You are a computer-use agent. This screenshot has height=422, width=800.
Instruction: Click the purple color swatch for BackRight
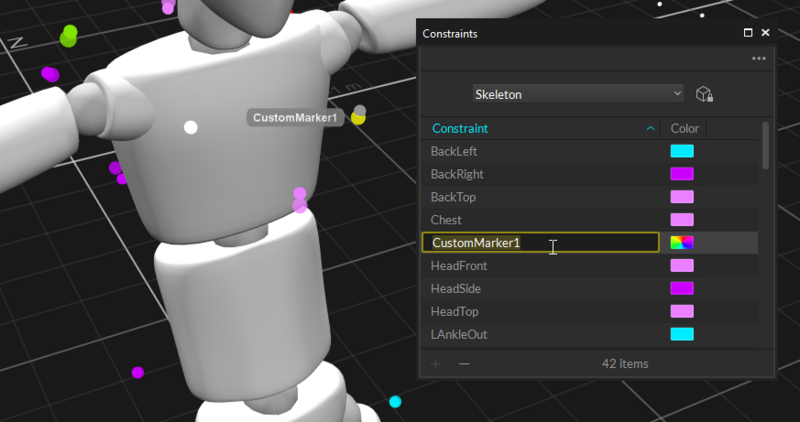(682, 175)
